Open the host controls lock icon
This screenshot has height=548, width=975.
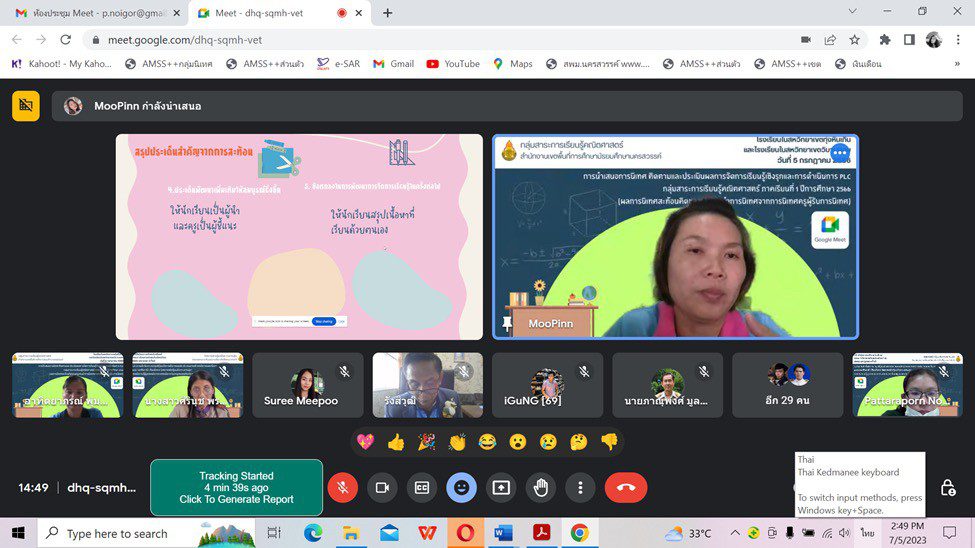[x=948, y=488]
